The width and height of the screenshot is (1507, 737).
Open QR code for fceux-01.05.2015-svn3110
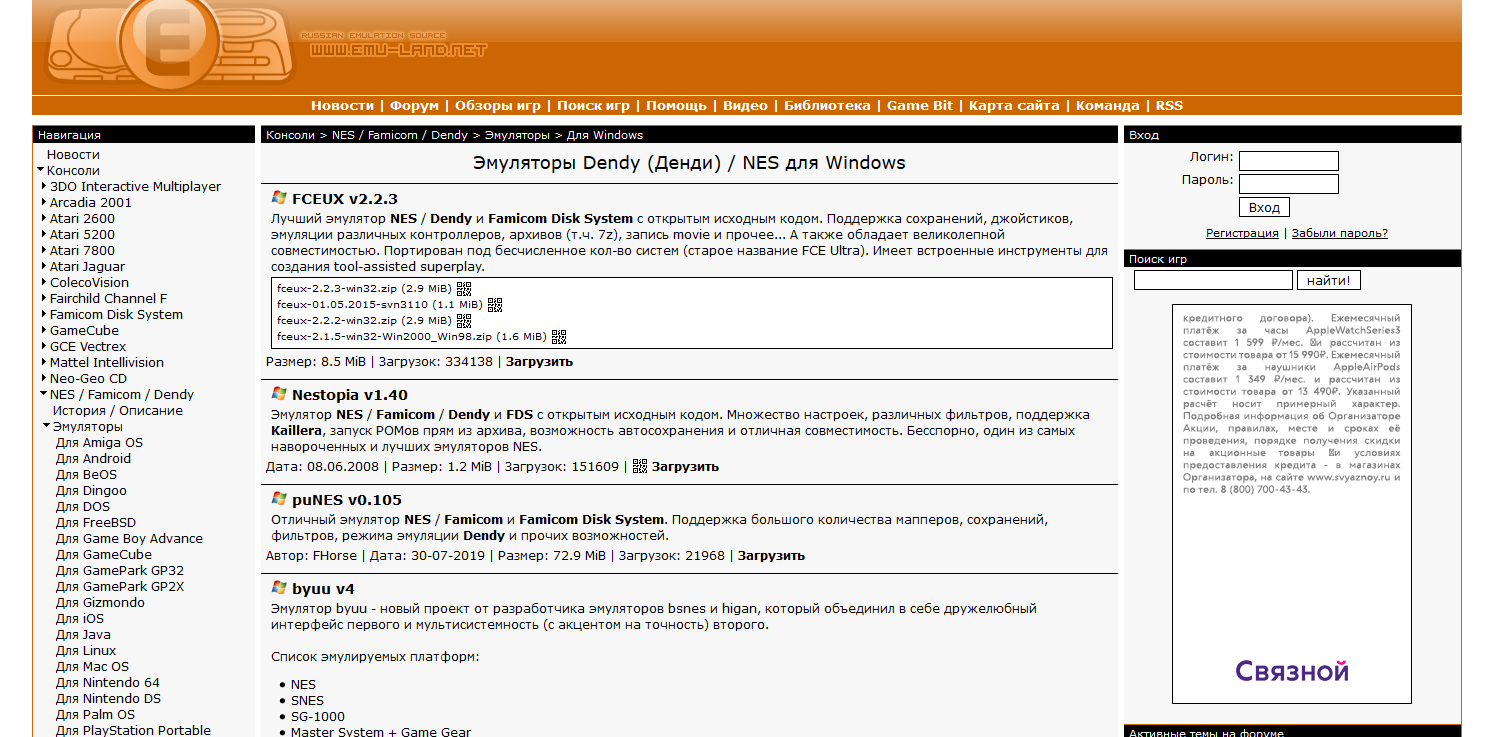[494, 304]
